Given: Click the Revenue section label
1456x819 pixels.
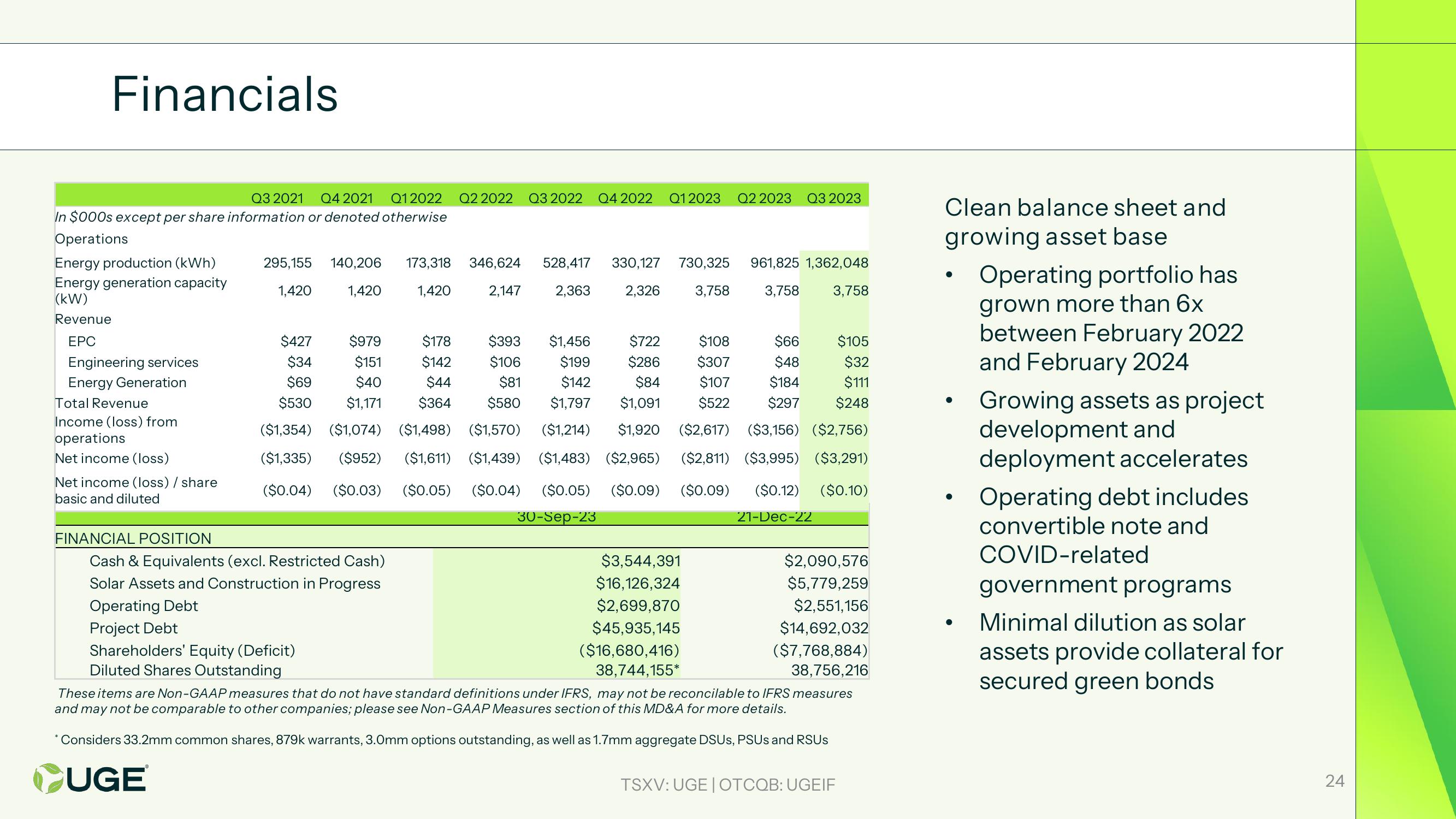Looking at the screenshot, I should [x=83, y=319].
